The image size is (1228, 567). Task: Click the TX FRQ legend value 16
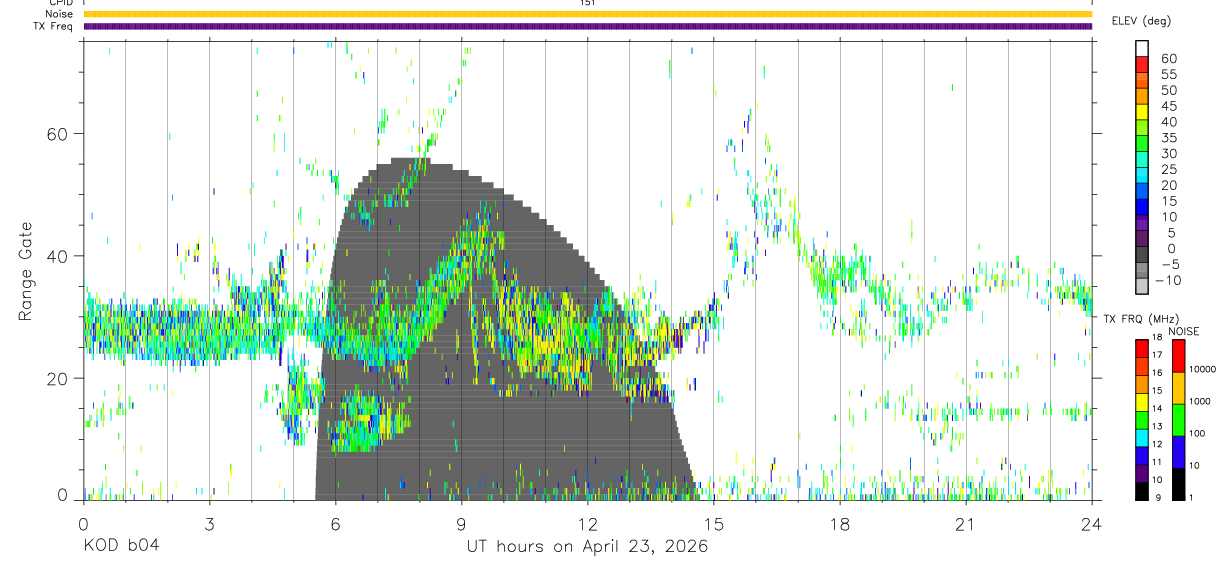point(1155,372)
